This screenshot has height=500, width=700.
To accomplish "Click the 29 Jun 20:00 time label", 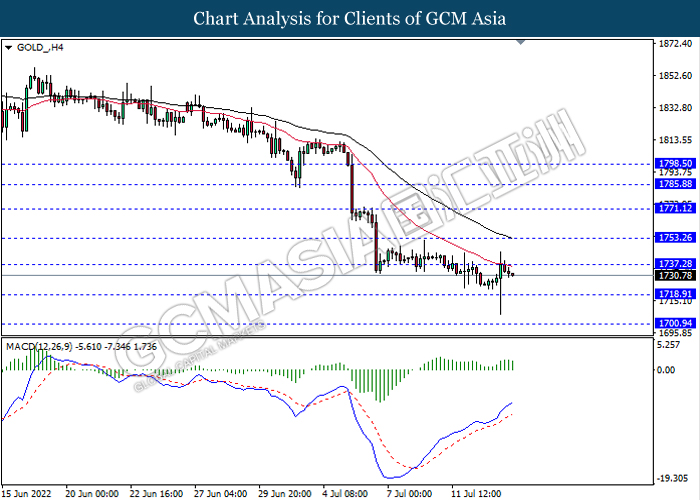I will click(285, 493).
